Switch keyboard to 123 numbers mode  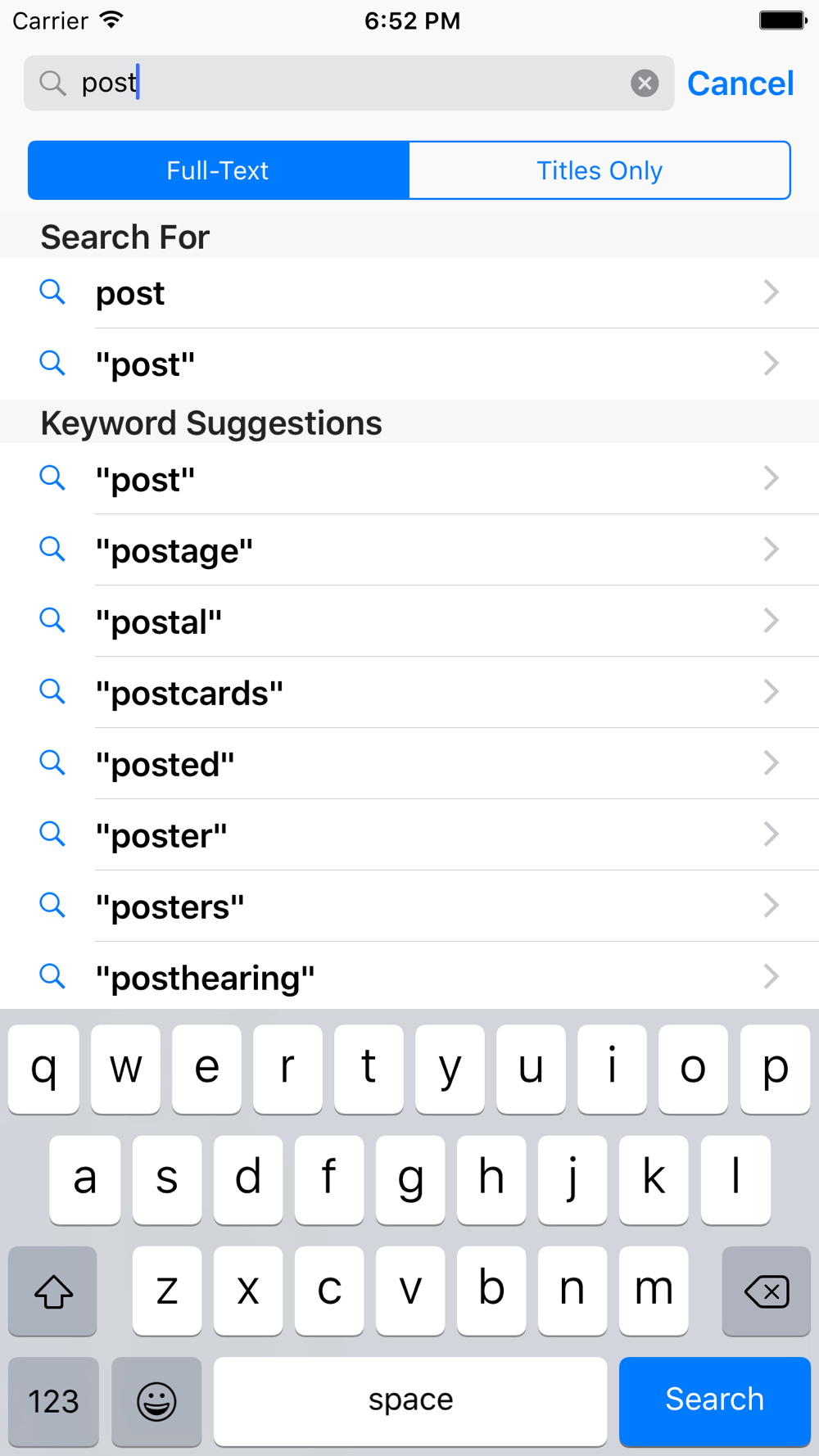(53, 1401)
